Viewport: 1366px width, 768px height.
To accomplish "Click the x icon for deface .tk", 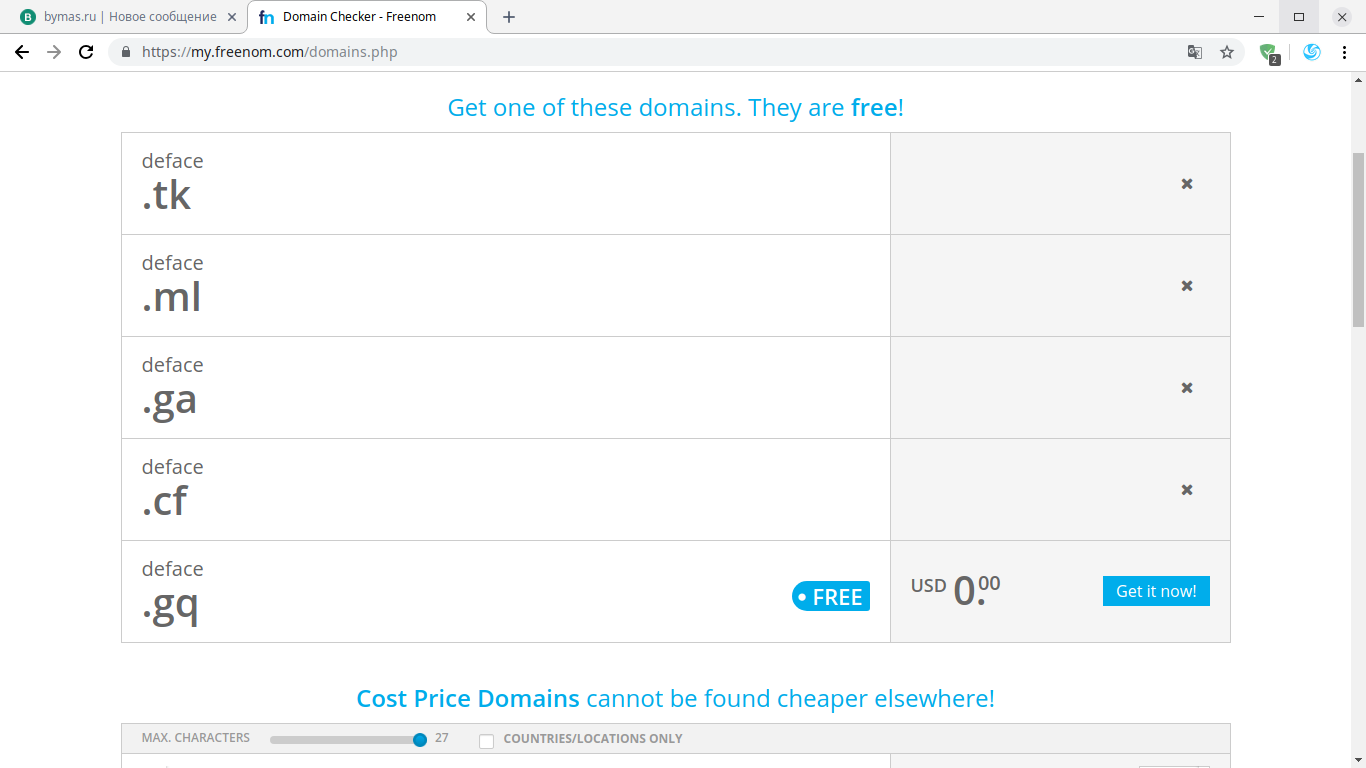I will click(x=1187, y=184).
